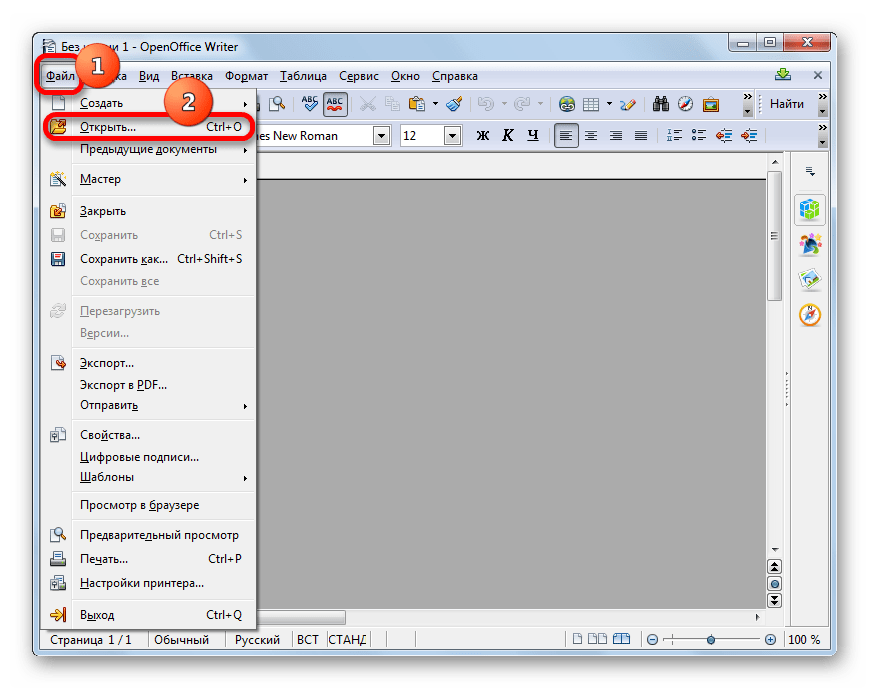This screenshot has height=689, width=870.
Task: Choose Экспорт... menu entry
Action: coord(149,363)
